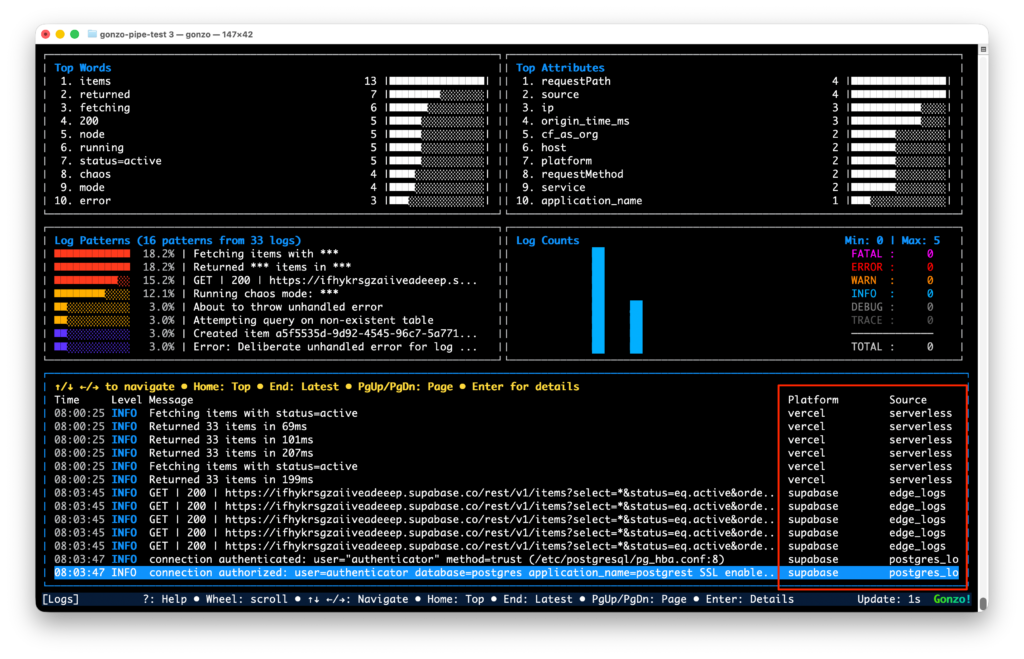Viewport: 1024px width, 659px height.
Task: Click the Gonzo! indicator in the status bar
Action: pyautogui.click(x=950, y=598)
